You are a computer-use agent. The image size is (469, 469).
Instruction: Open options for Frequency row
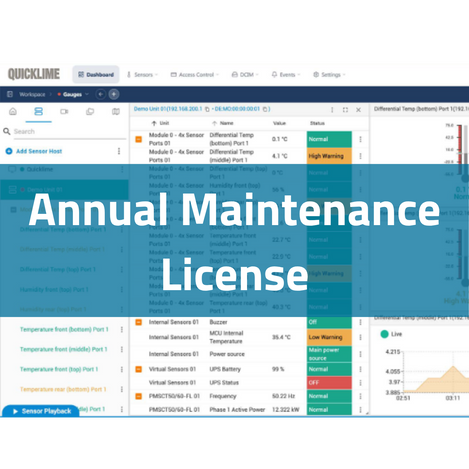360,396
